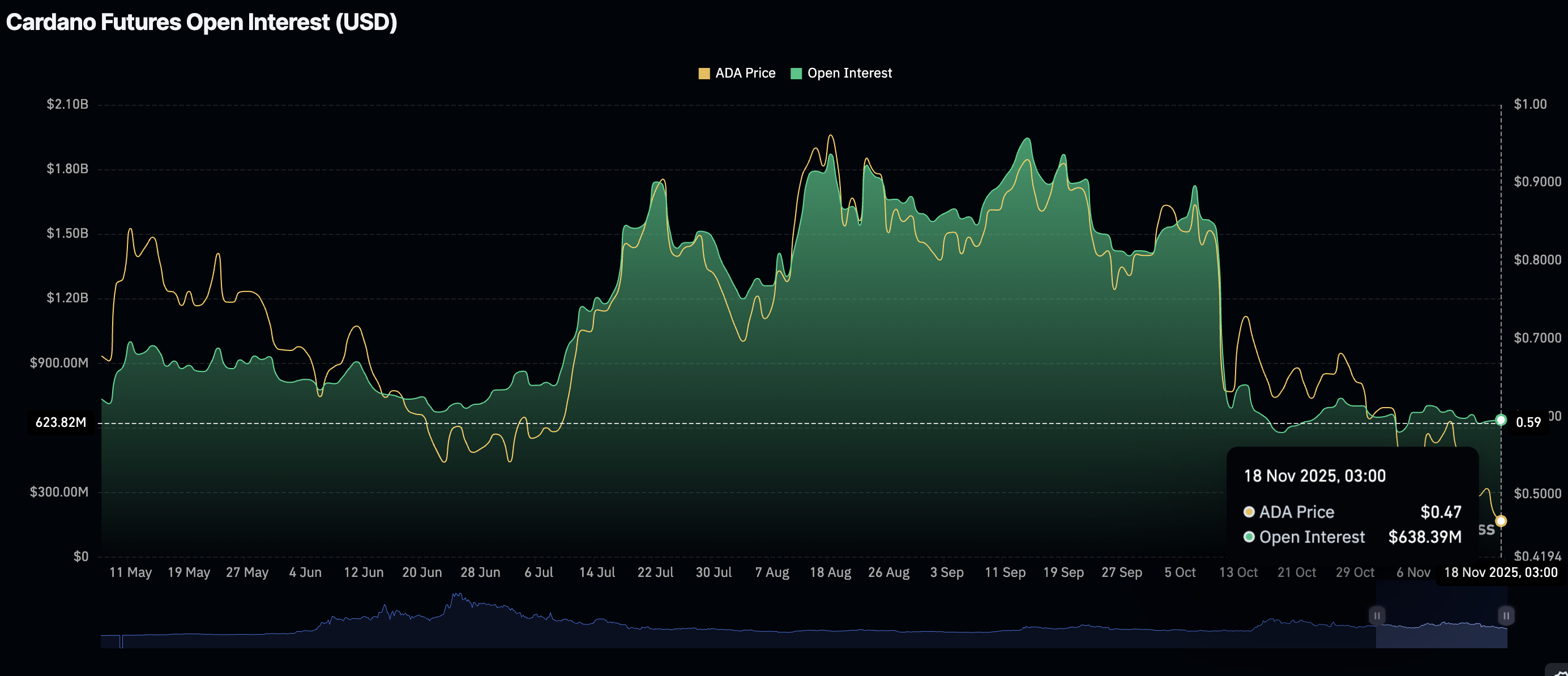Click the 623.82M y-axis crosshair label
Screen dimensions: 1568x676
61,422
